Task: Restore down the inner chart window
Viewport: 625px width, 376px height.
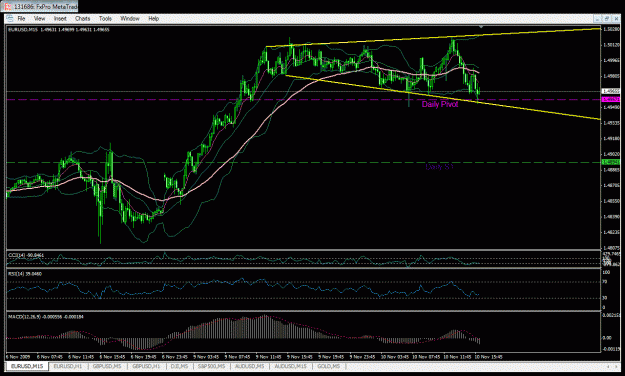Action: coord(606,18)
